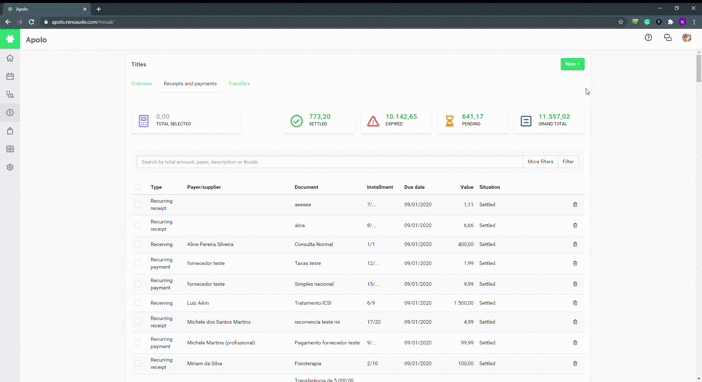Click the document Tratamento ICSI
The height and width of the screenshot is (382, 702).
pyautogui.click(x=313, y=303)
